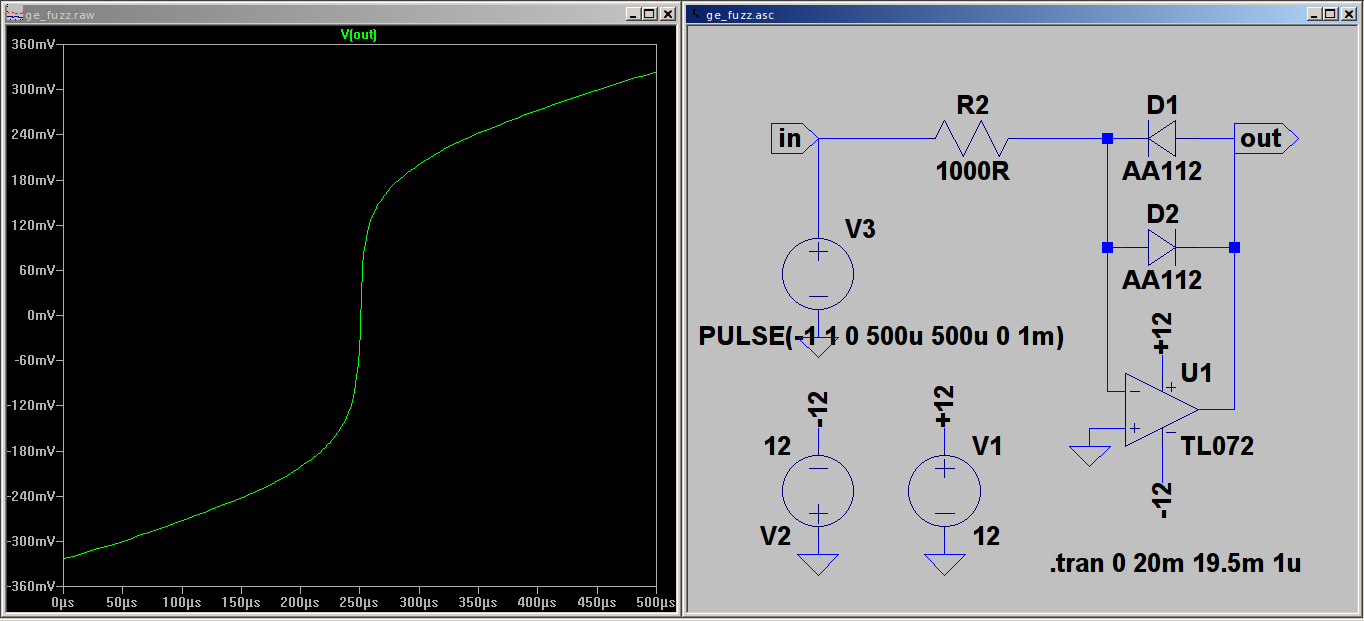Click the 0µs x-axis label
1364x621 pixels.
click(63, 604)
